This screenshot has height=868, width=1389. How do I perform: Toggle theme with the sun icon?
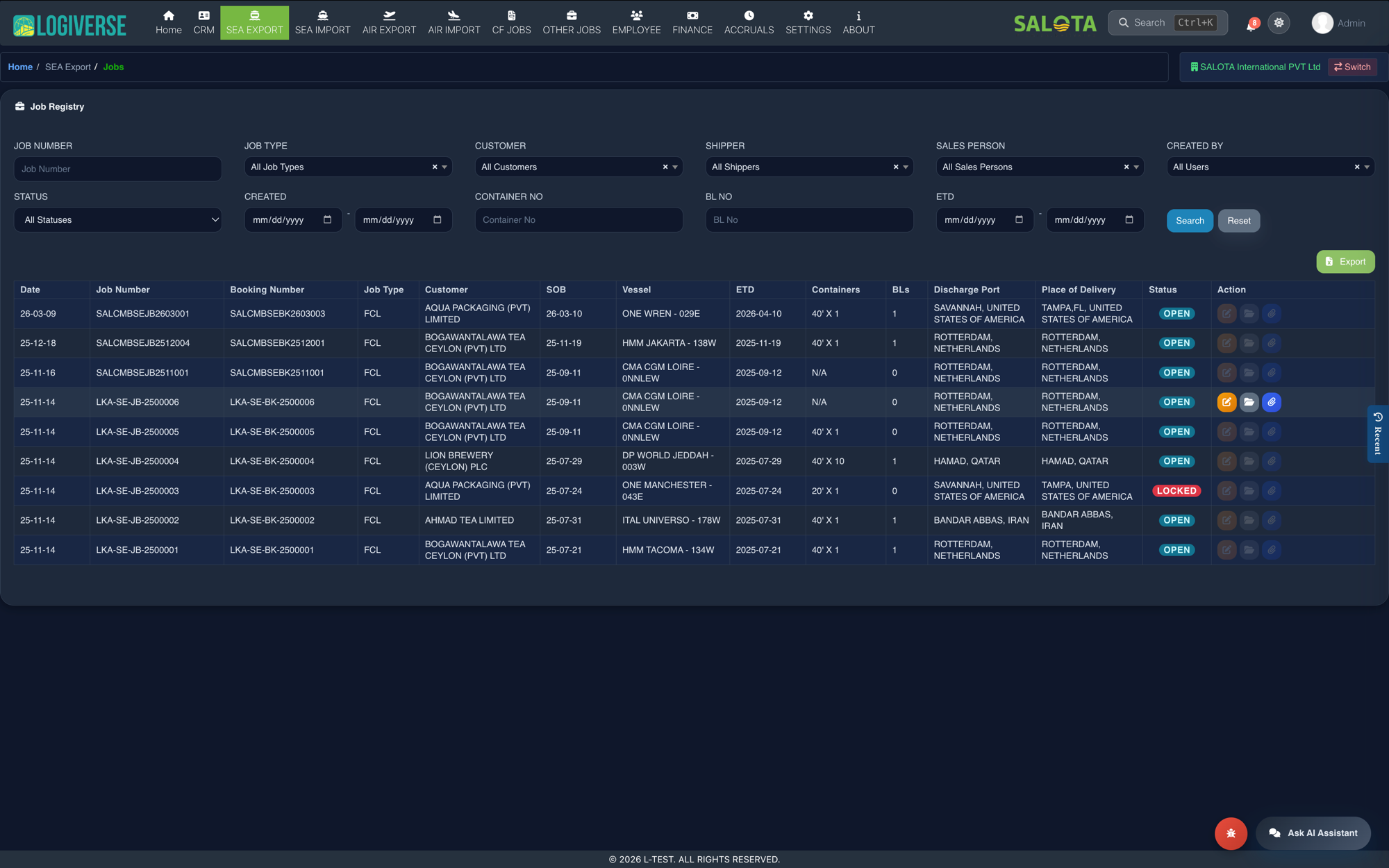pos(1279,23)
